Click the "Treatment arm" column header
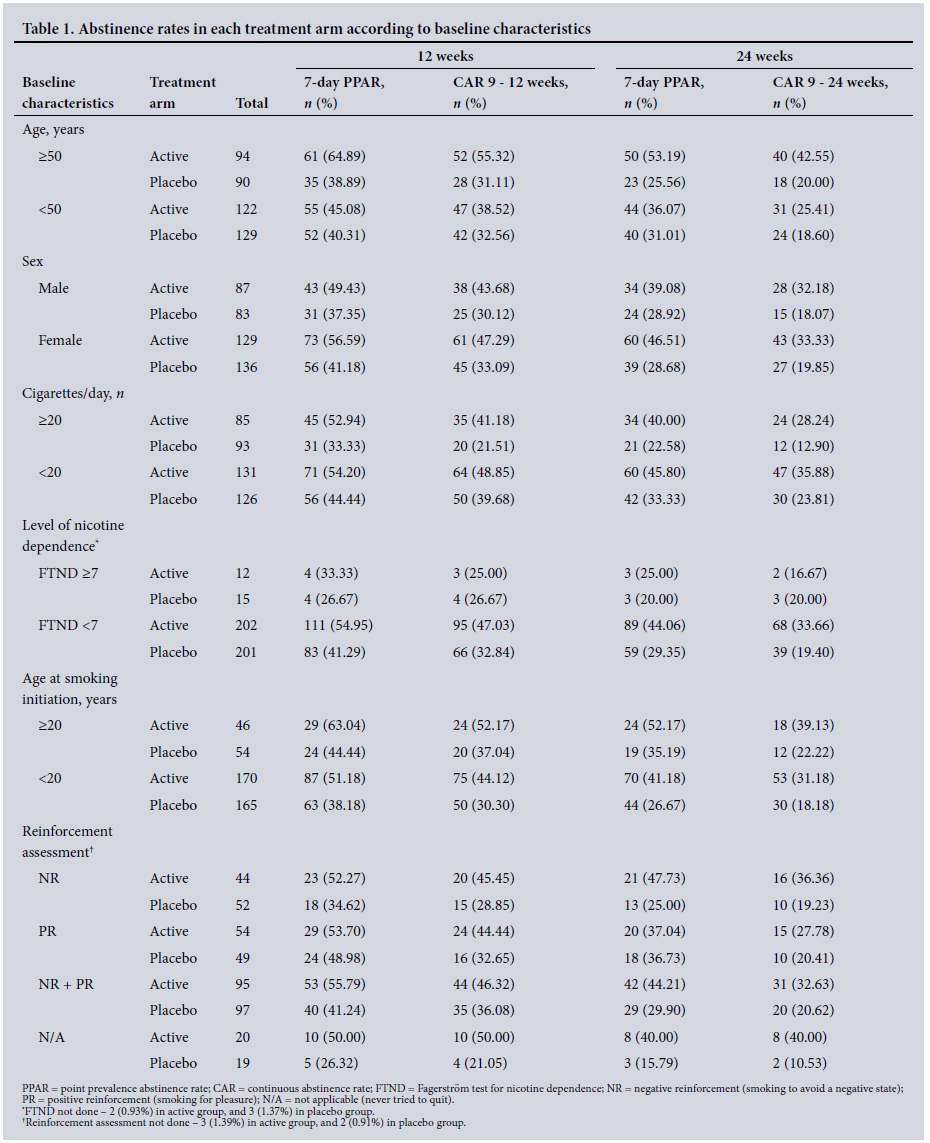This screenshot has width=930, height=1143. 182,92
